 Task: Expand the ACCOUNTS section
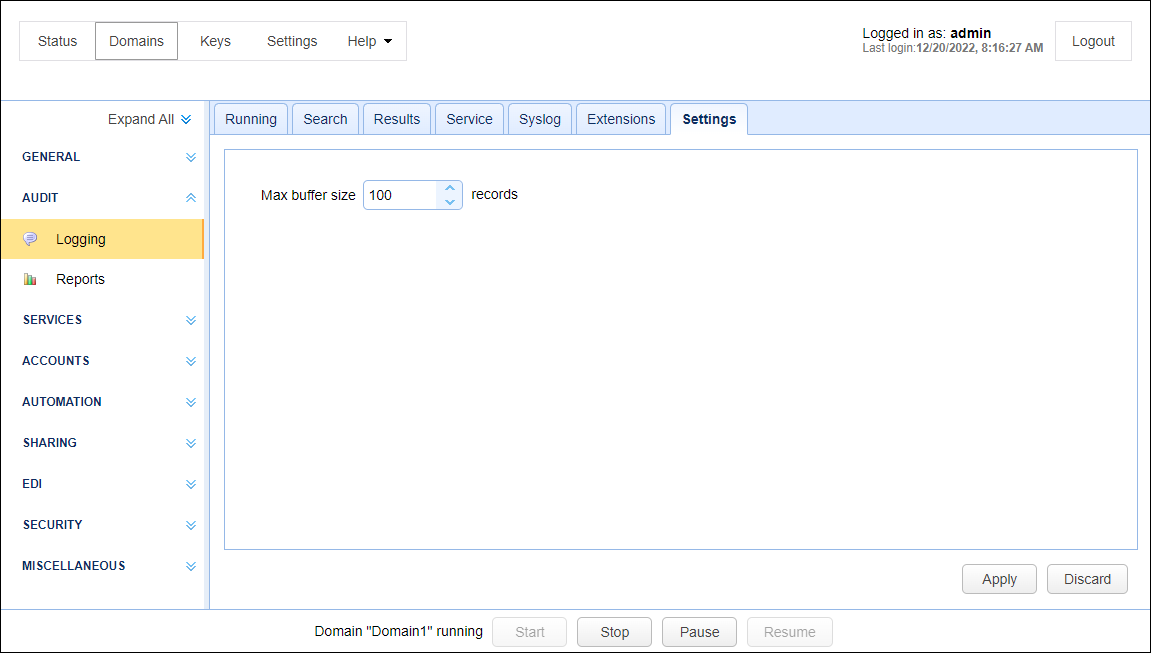point(191,361)
